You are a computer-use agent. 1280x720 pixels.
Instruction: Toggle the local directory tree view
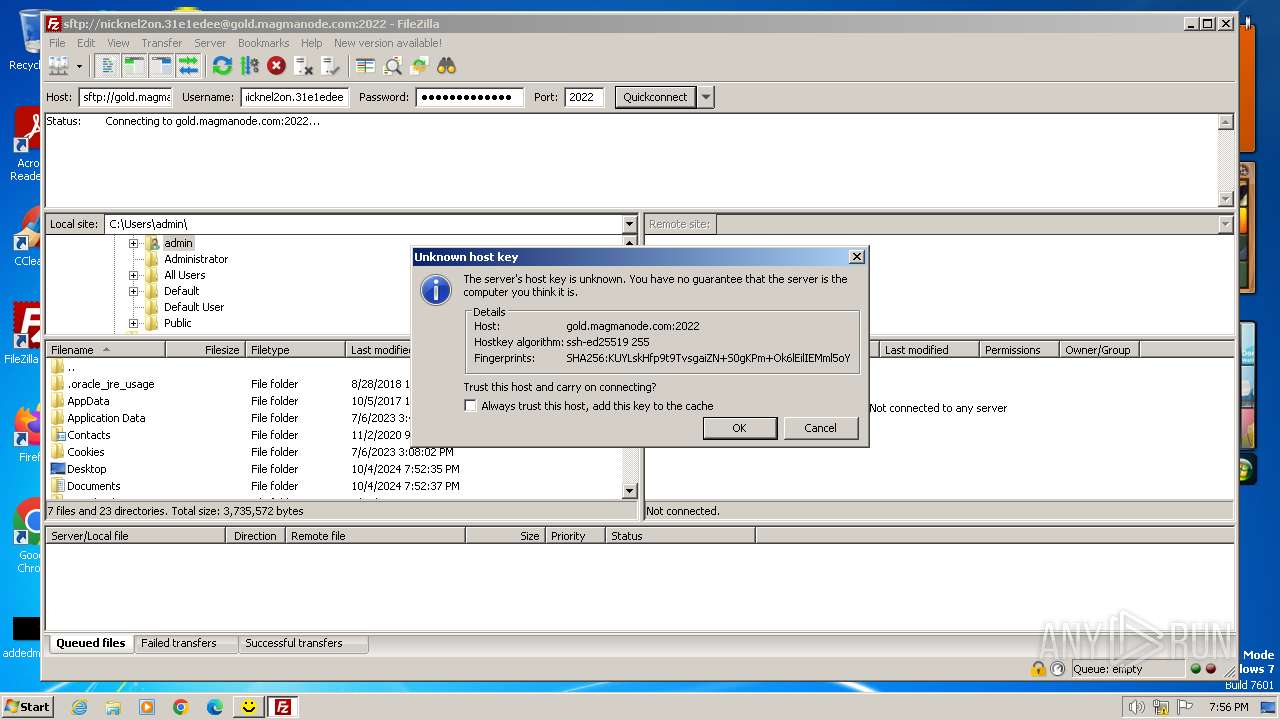[x=134, y=66]
